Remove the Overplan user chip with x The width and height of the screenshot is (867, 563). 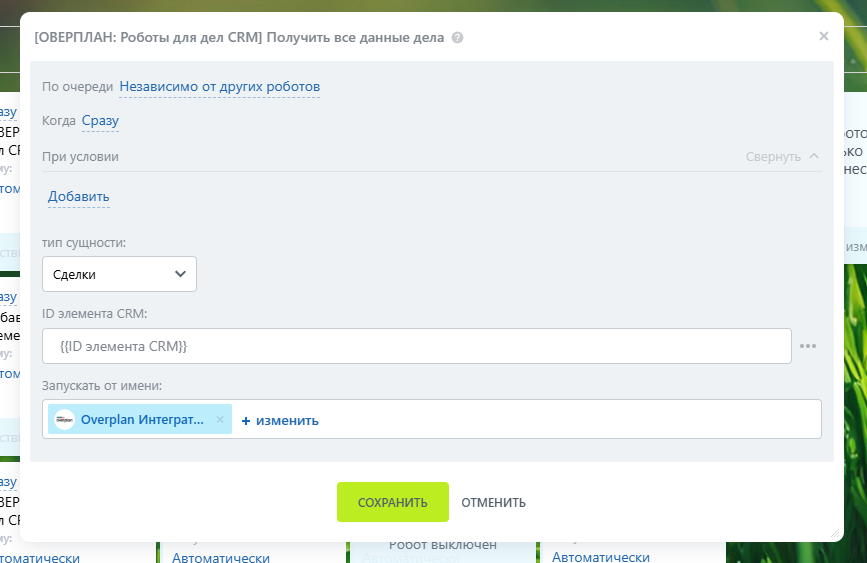tap(220, 420)
